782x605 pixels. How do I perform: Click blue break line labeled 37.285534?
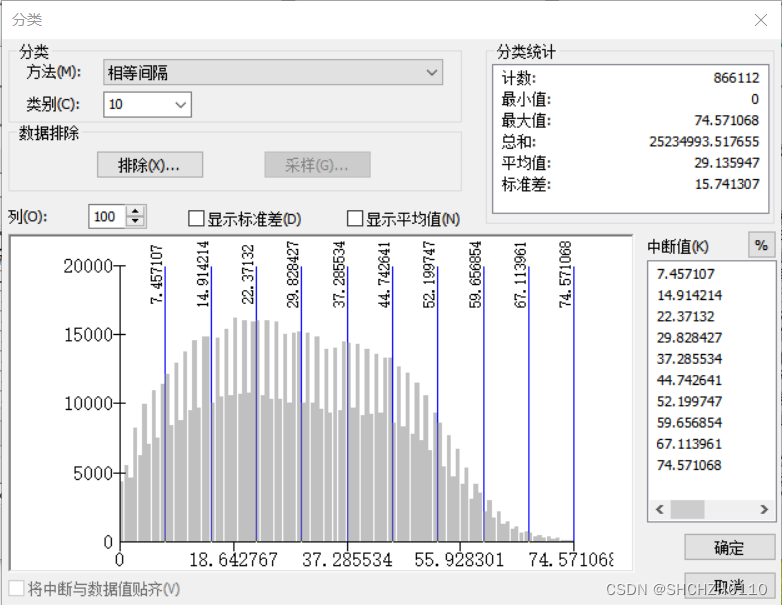[348, 404]
